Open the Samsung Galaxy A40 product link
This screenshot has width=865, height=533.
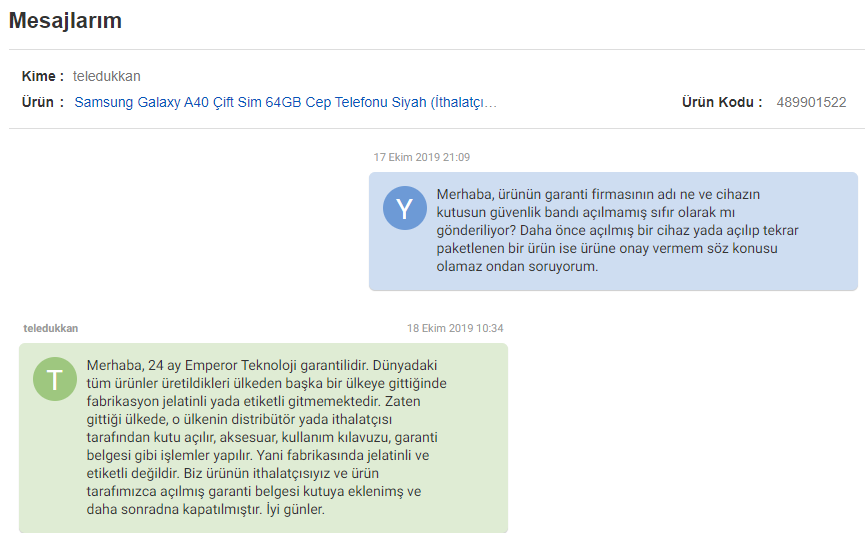[x=286, y=103]
